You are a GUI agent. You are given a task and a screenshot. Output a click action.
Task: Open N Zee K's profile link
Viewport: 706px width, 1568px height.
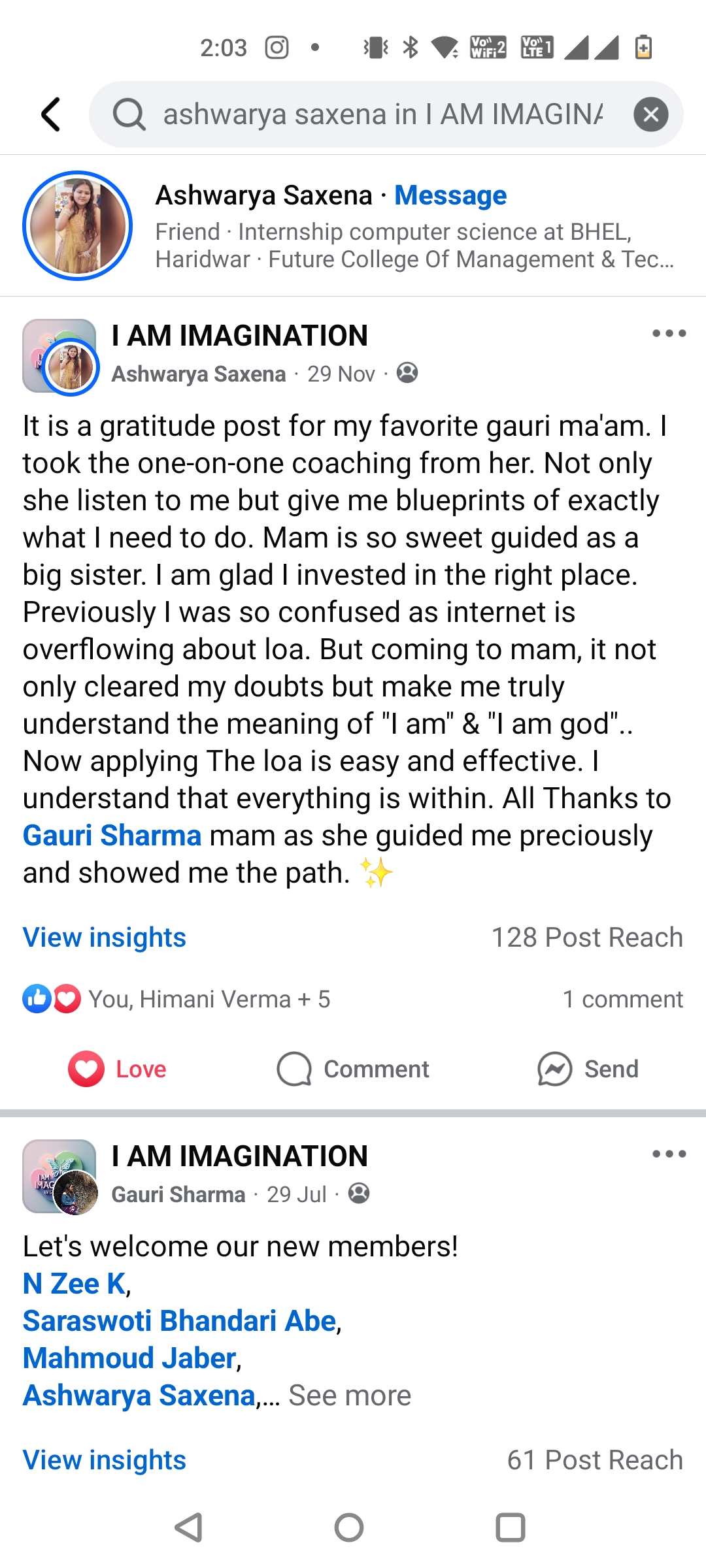(74, 1284)
